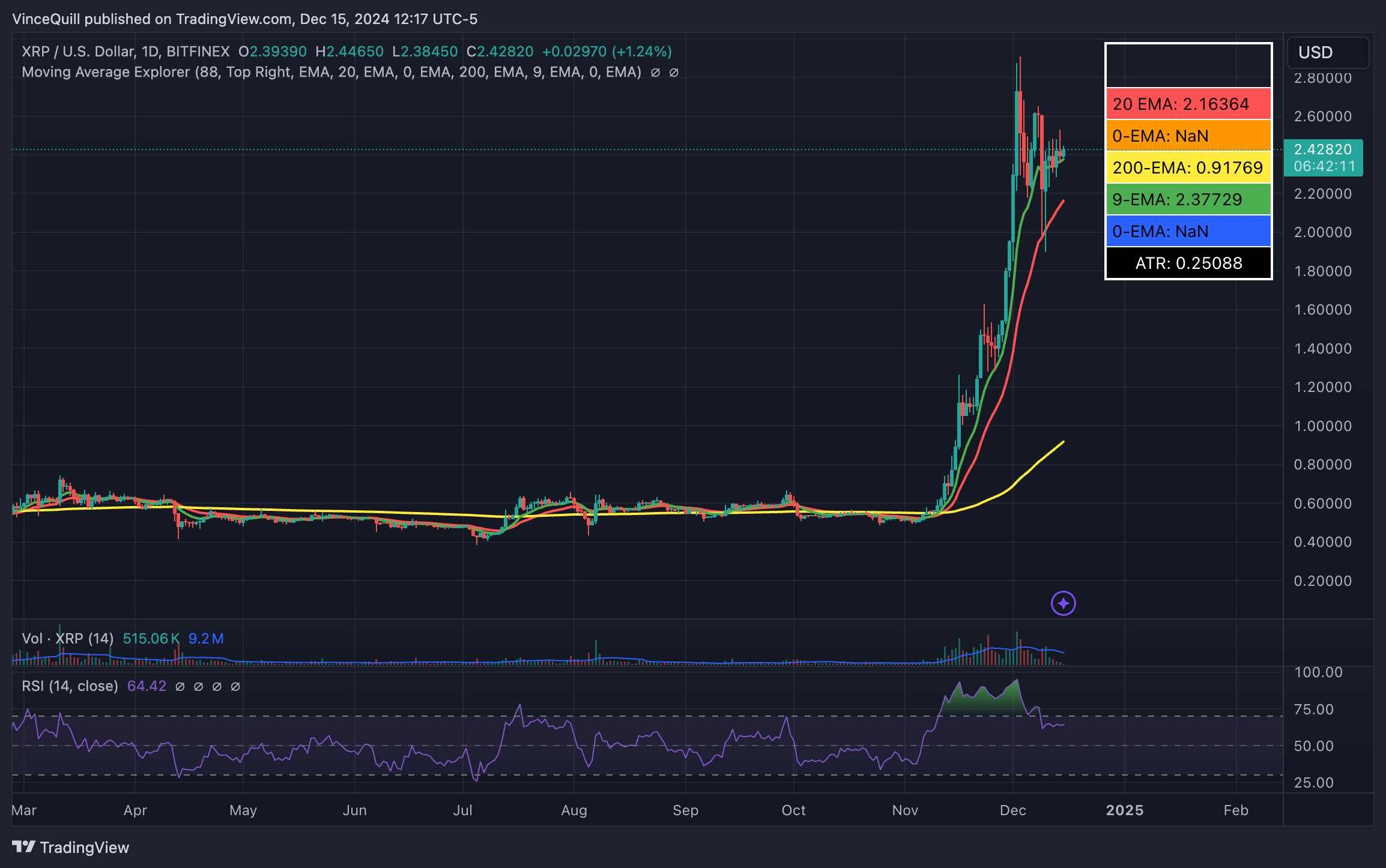Viewport: 1386px width, 868px height.
Task: Click the first null icon next to RSI value
Action: click(179, 686)
